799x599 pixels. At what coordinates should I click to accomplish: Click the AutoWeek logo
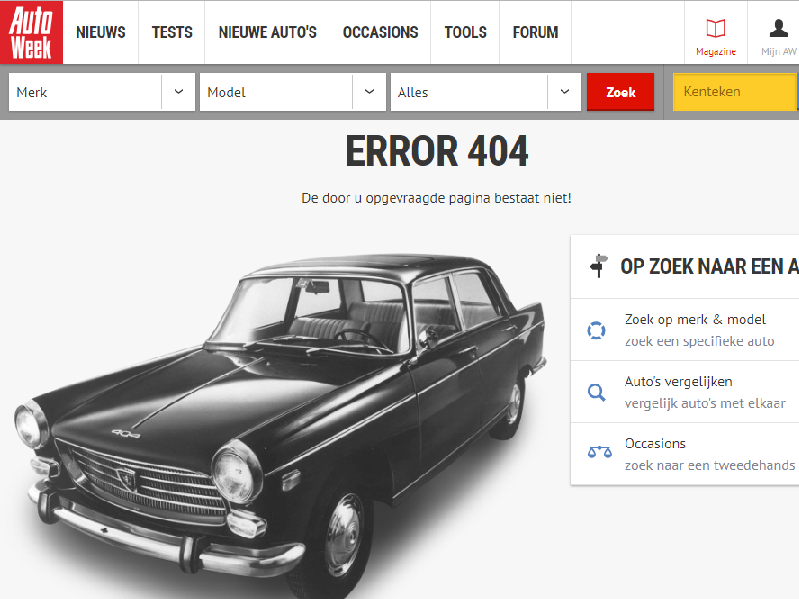pyautogui.click(x=32, y=33)
